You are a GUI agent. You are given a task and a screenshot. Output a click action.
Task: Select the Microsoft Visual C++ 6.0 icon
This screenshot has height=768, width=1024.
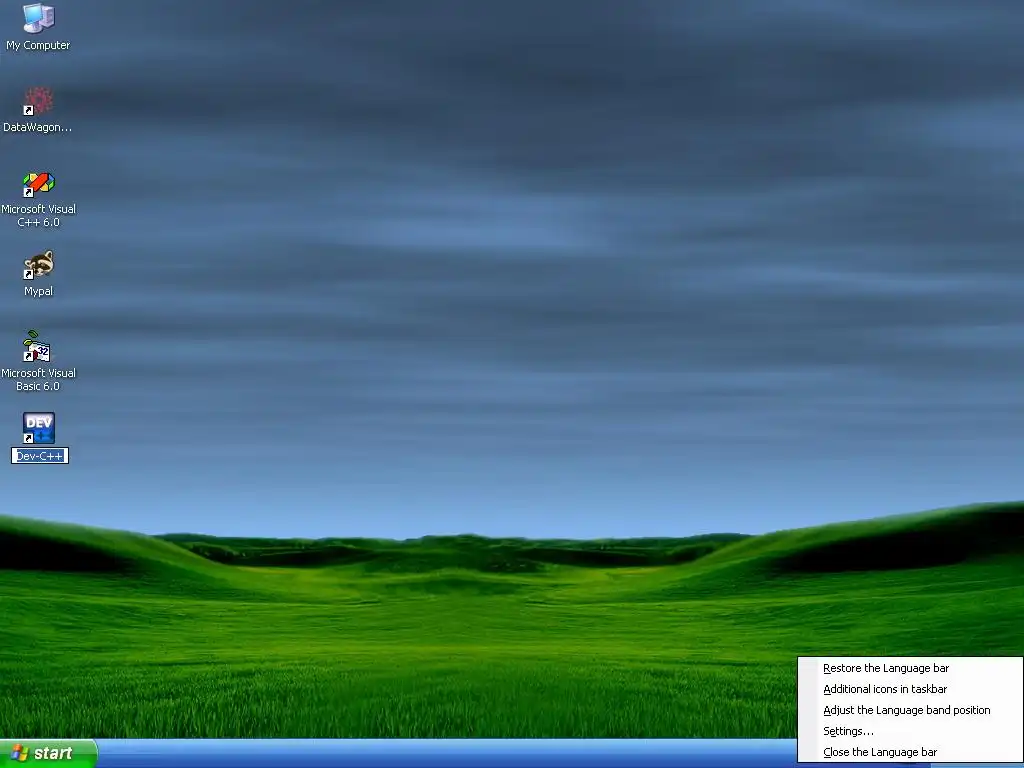pos(39,184)
